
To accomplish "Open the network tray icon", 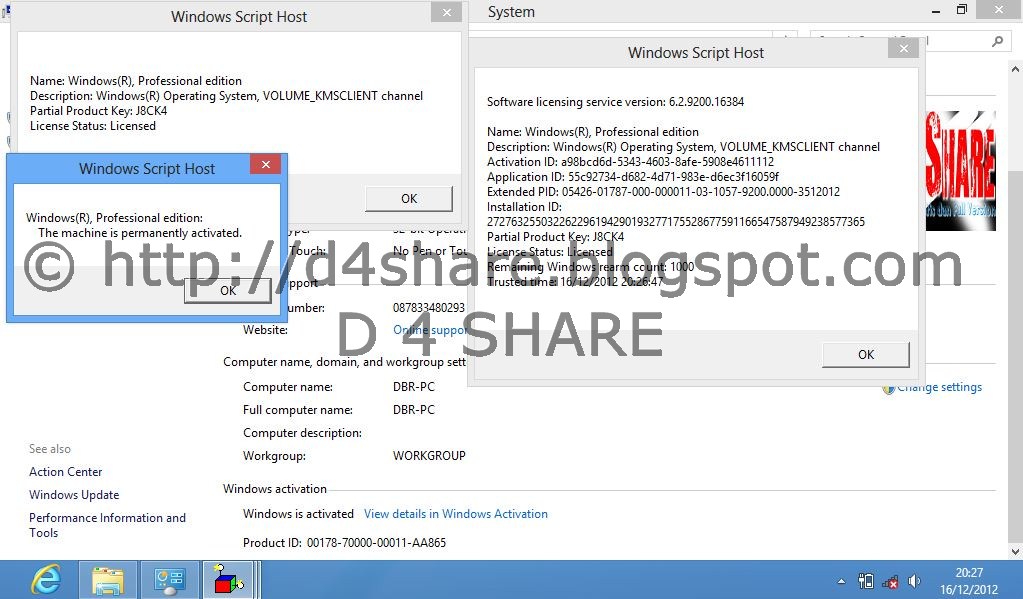I will (890, 581).
